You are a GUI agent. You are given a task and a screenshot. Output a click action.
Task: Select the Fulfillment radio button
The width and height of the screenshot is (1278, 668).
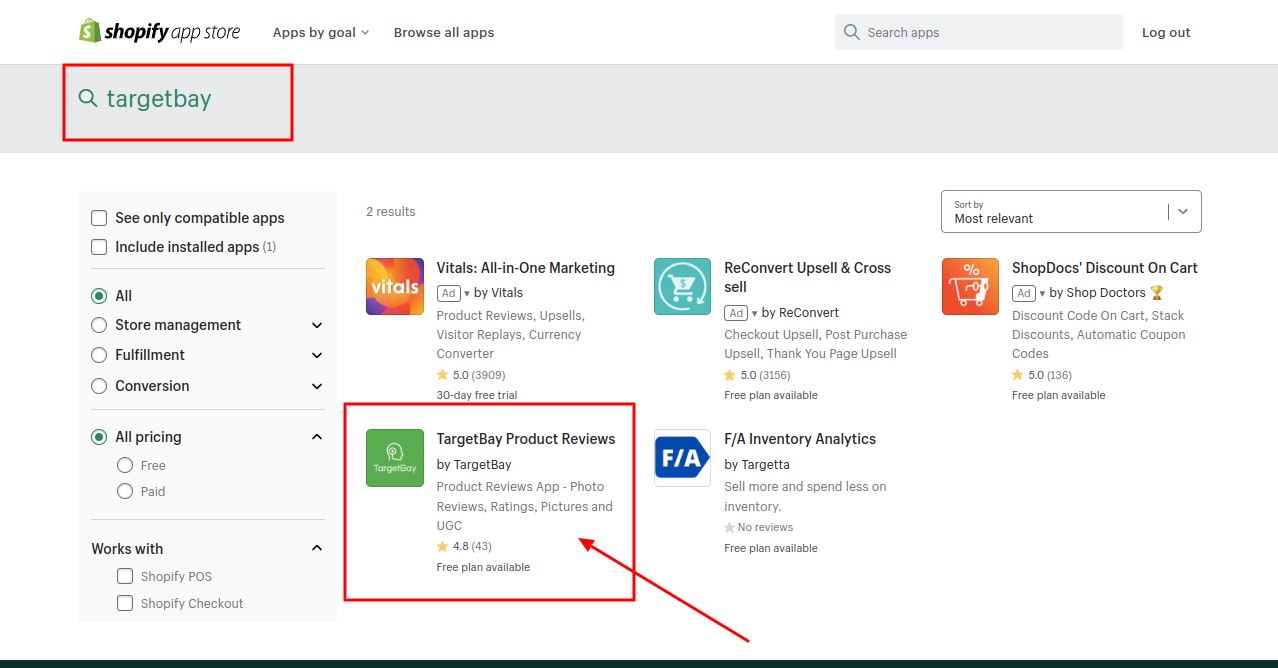click(99, 355)
